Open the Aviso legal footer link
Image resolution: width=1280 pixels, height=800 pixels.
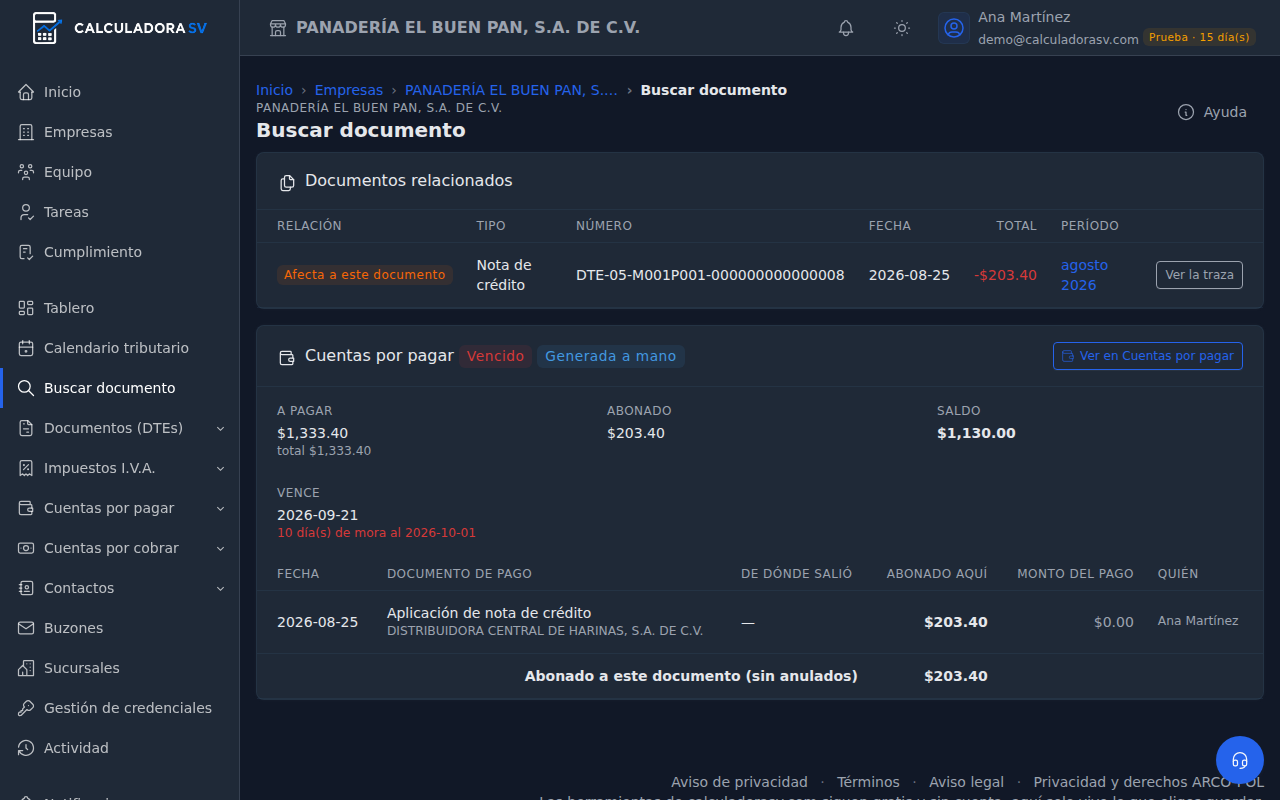pos(966,782)
